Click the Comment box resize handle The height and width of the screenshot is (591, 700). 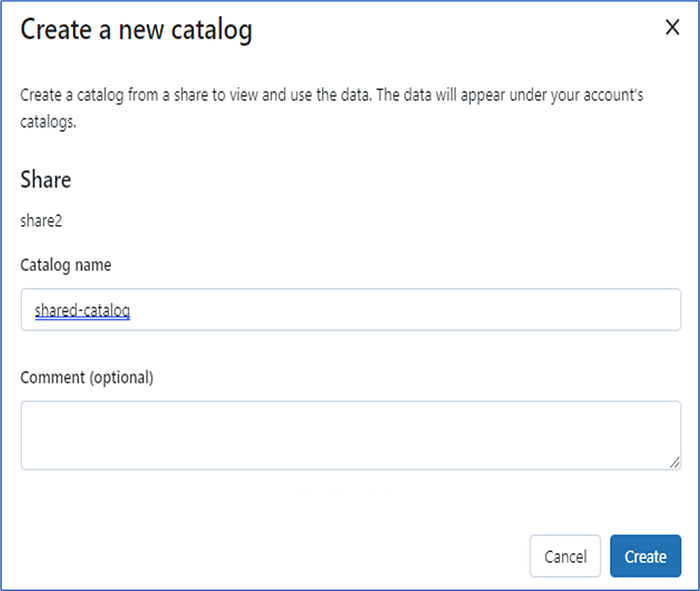point(676,464)
